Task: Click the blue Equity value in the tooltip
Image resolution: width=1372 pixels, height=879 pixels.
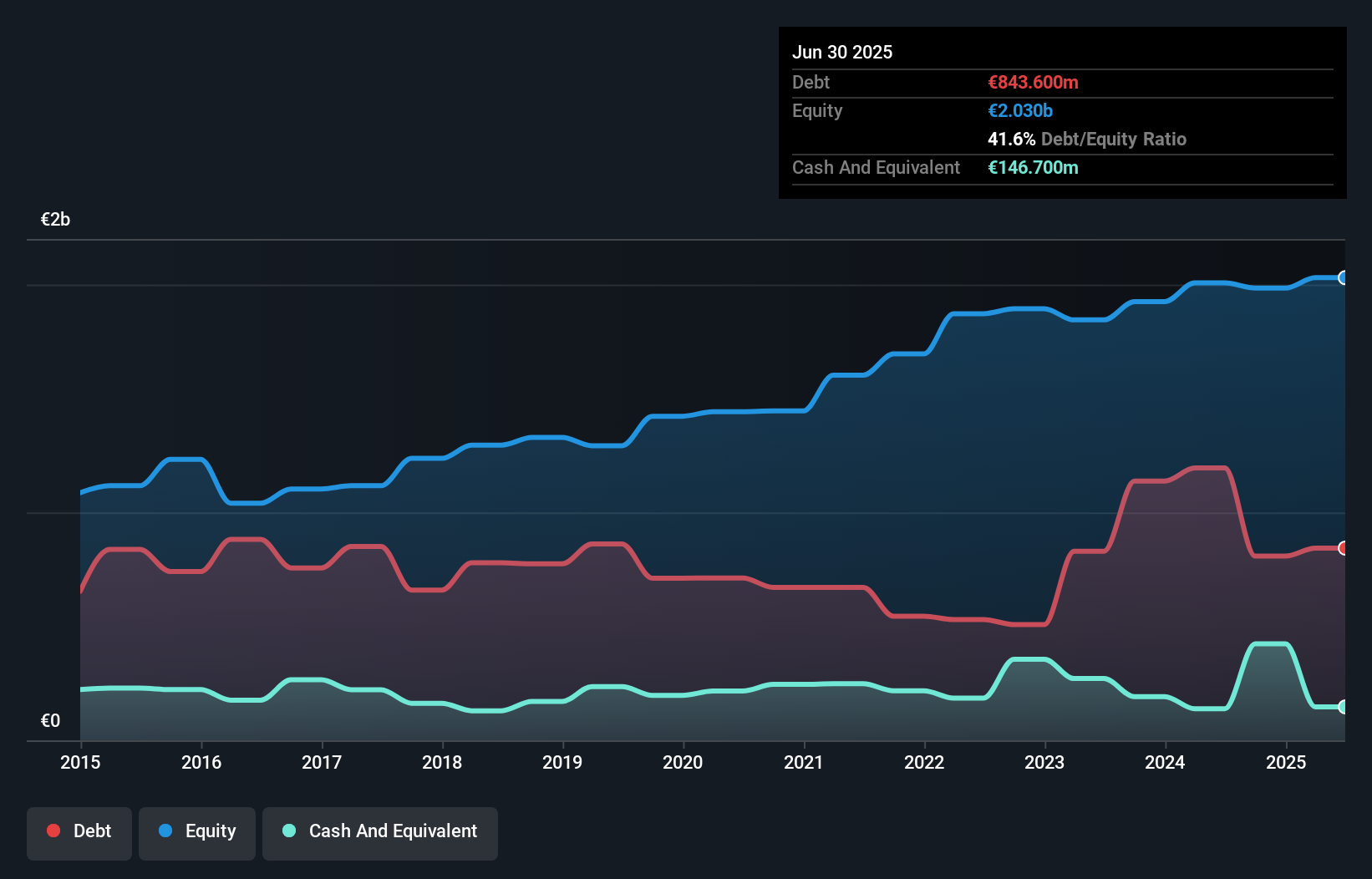Action: 1019,110
